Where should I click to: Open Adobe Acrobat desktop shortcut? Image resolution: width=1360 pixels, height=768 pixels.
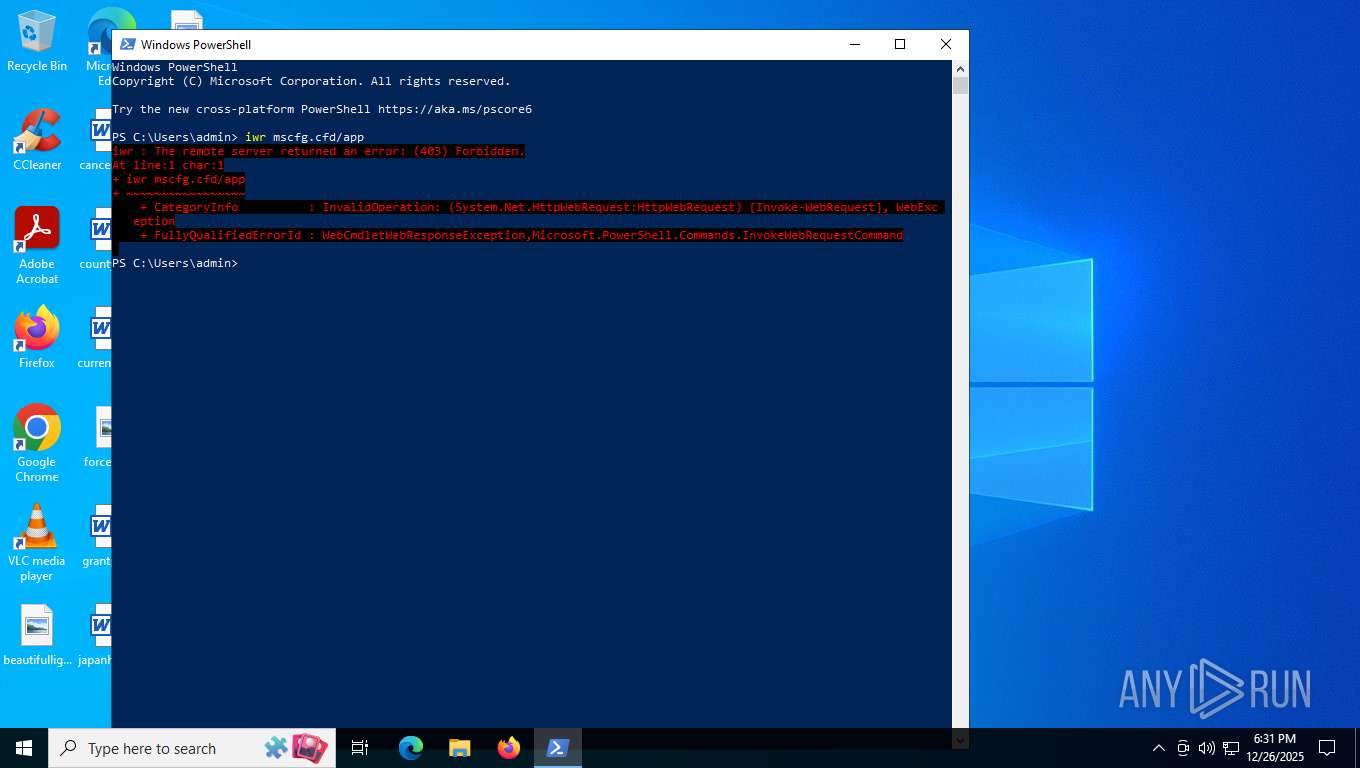37,246
